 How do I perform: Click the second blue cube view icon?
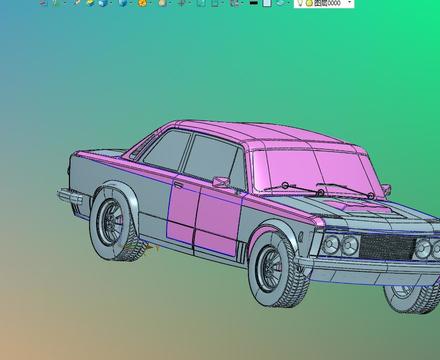coord(123,3)
